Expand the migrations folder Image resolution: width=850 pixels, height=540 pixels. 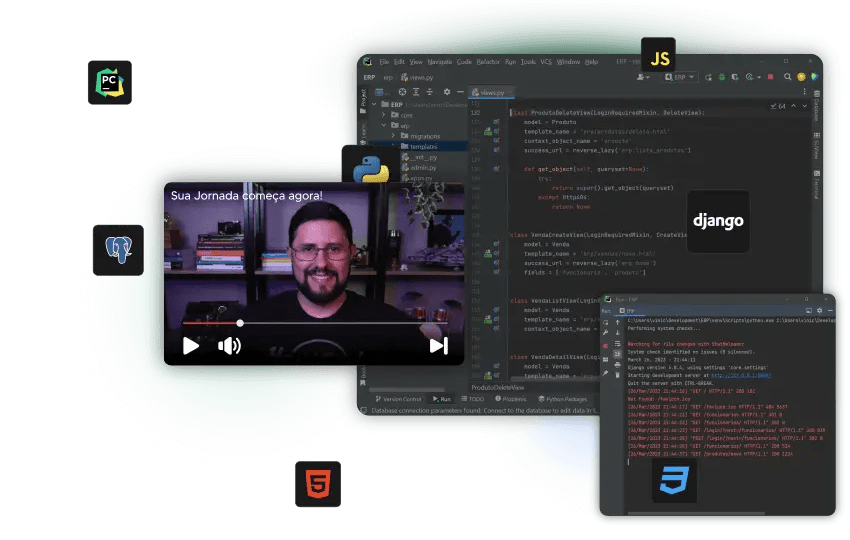[x=394, y=136]
